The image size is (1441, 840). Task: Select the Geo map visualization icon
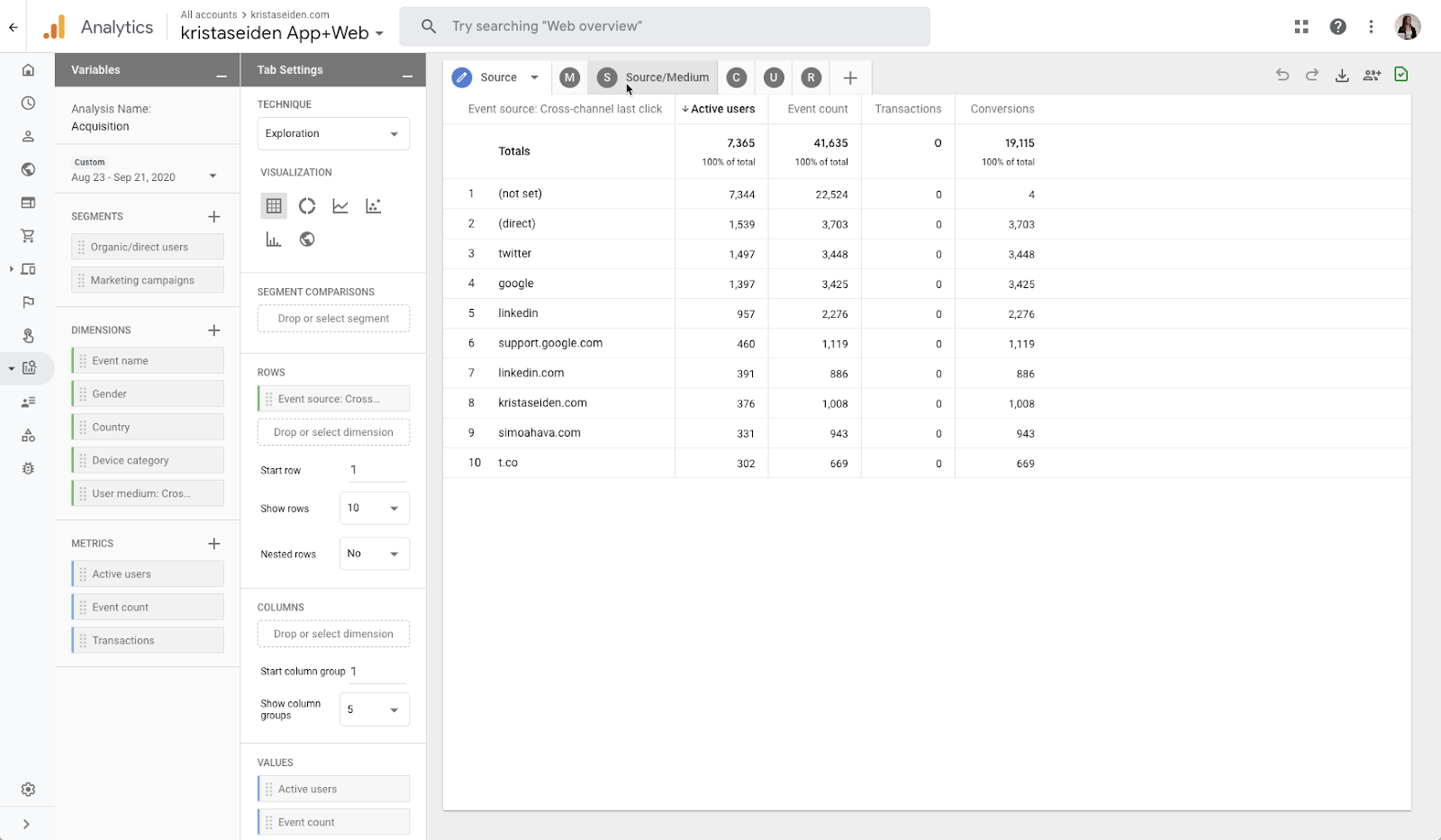(307, 239)
